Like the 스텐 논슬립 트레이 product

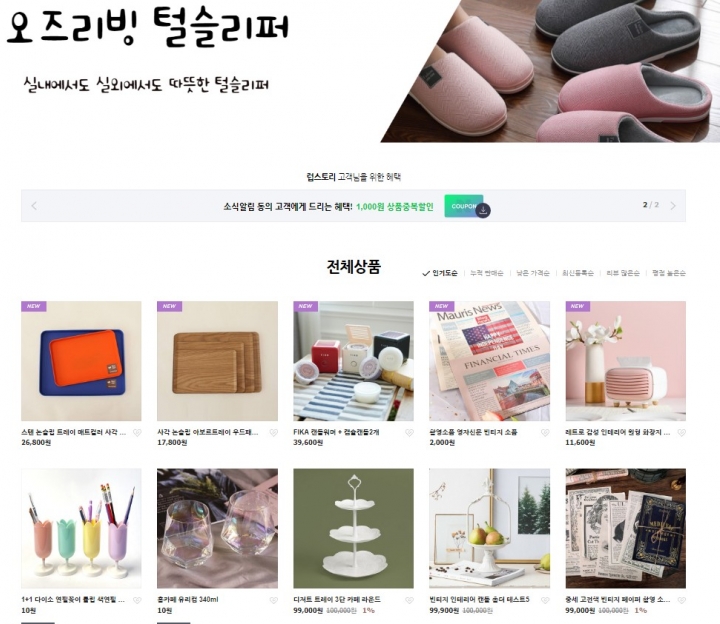coord(137,433)
